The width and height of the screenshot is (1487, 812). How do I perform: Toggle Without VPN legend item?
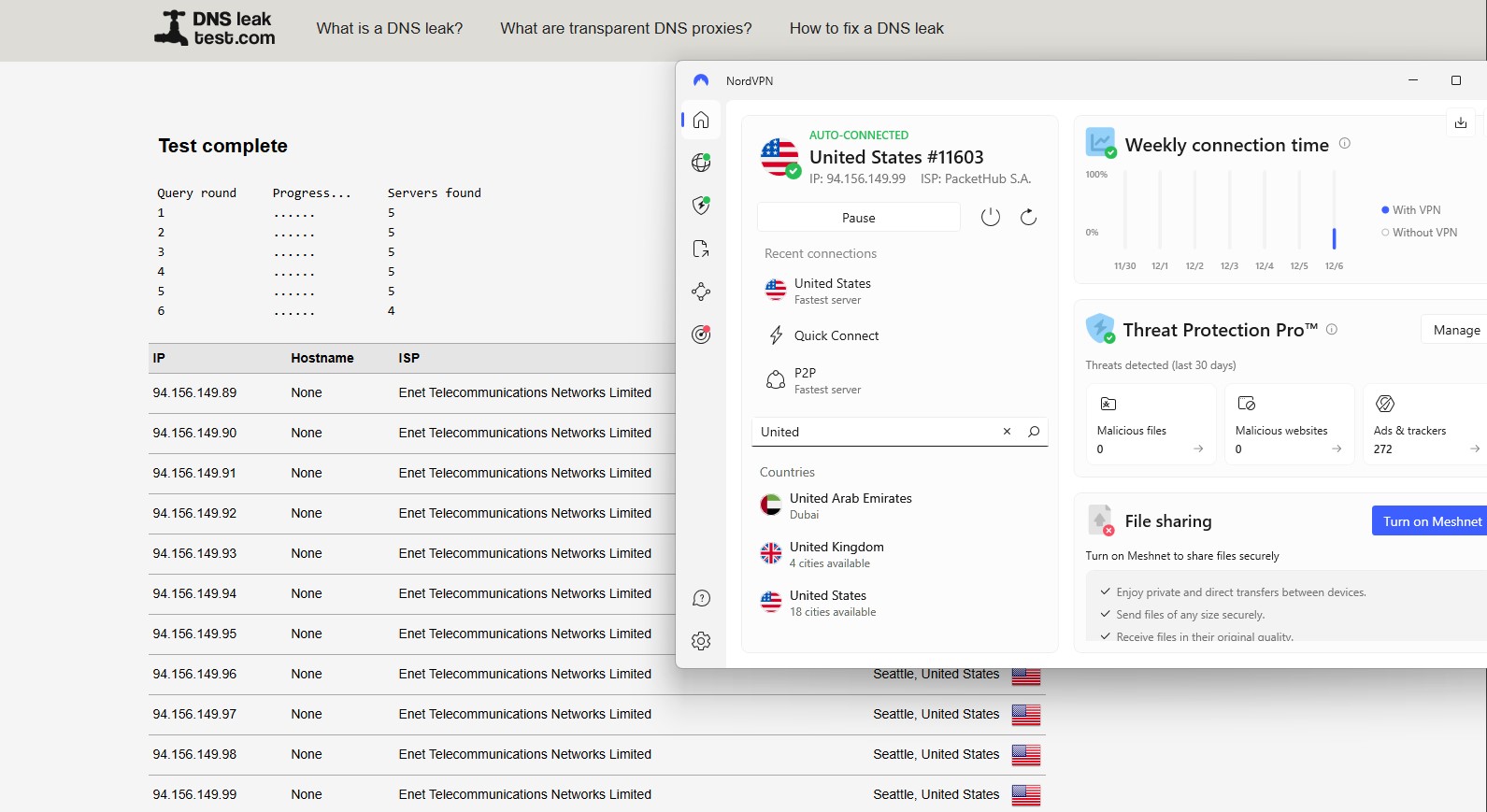pyautogui.click(x=1419, y=232)
